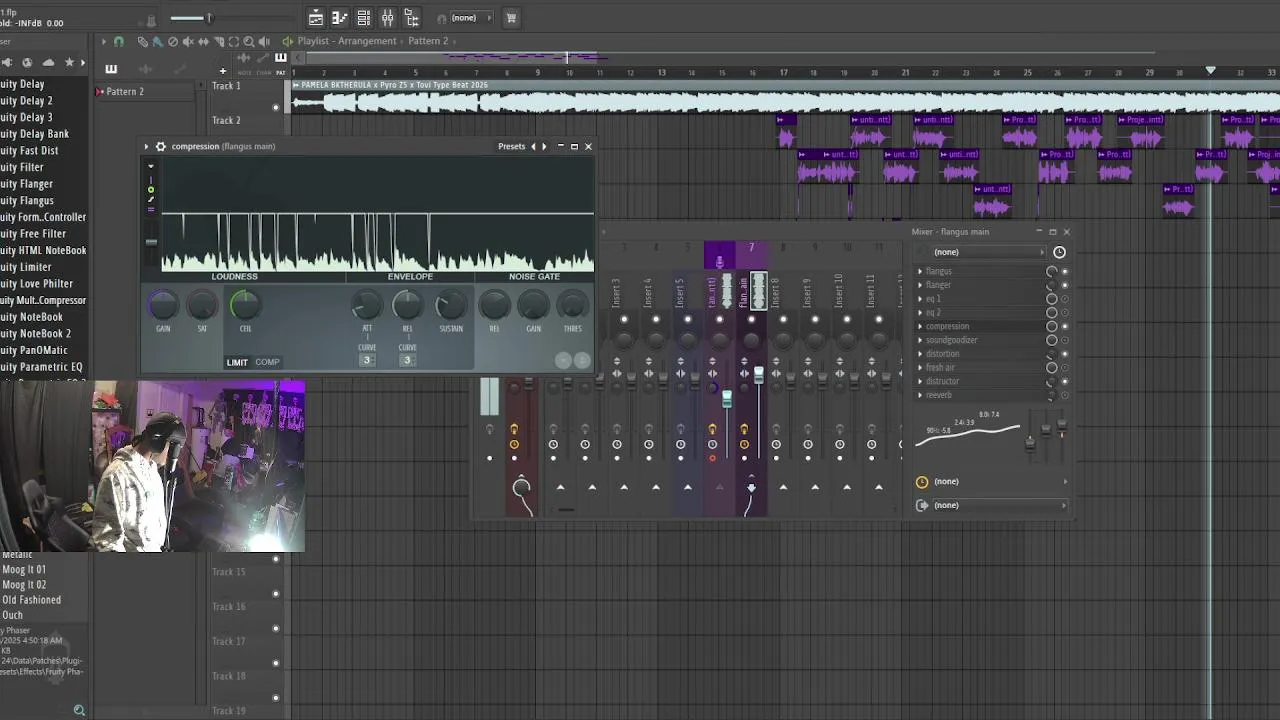Open the compression display options down arrow
Screen dimensions: 1280x720
coord(151,167)
